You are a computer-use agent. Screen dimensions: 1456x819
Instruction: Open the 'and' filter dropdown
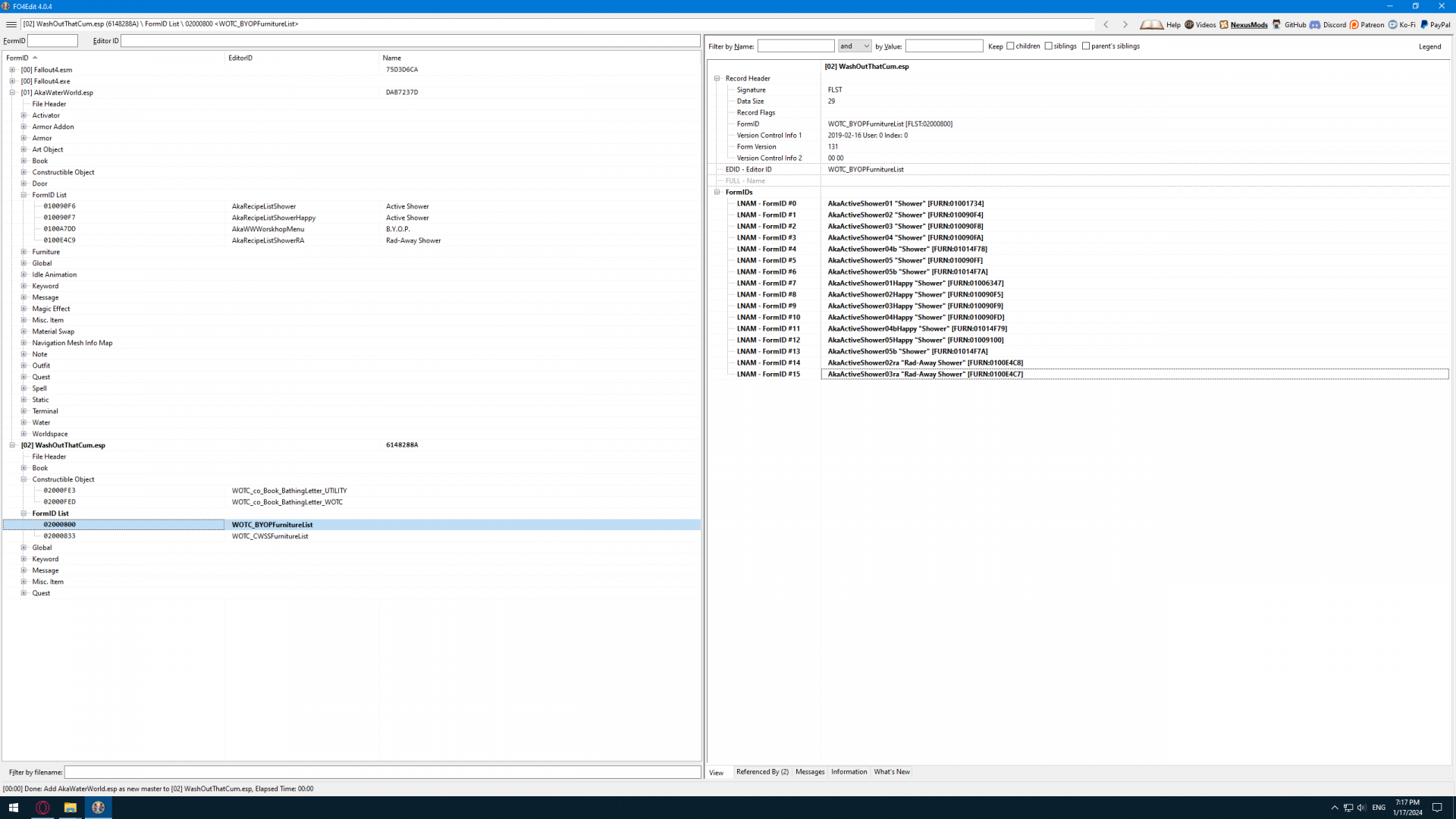[x=855, y=46]
